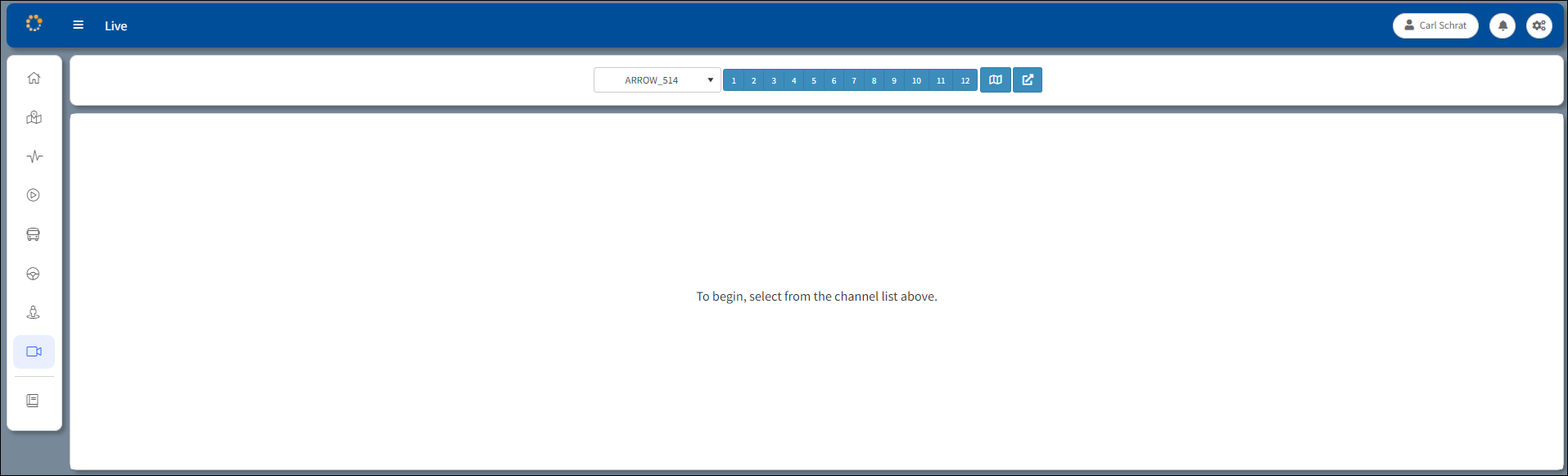Open the map view sidebar icon

(x=34, y=117)
